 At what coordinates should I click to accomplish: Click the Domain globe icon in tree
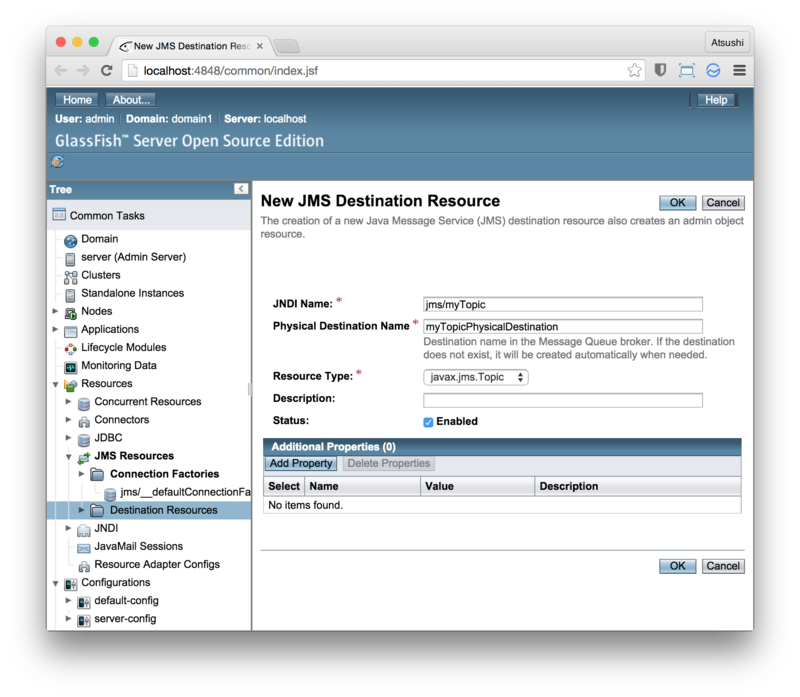pyautogui.click(x=71, y=240)
